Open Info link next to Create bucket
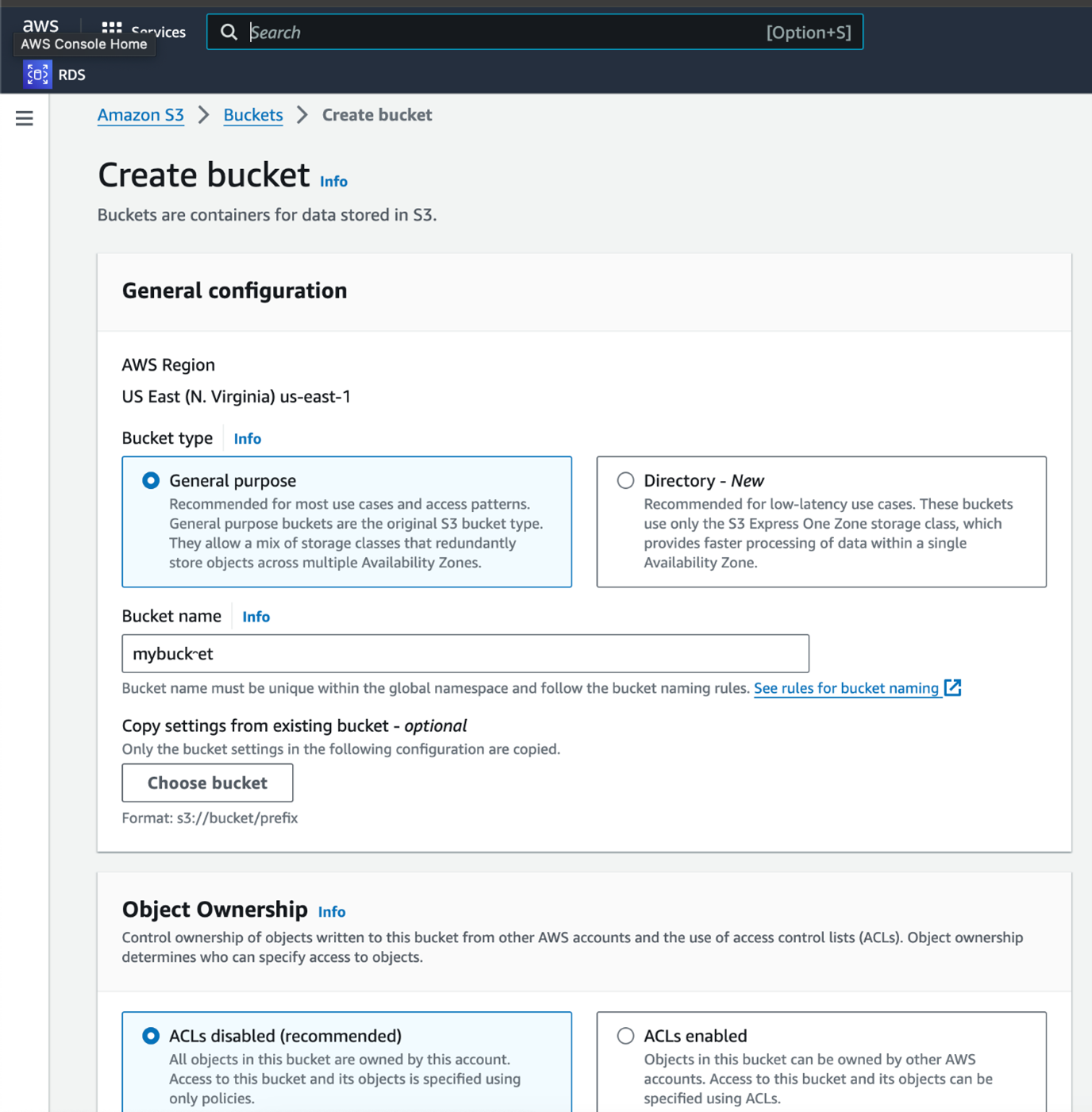1092x1112 pixels. pos(333,182)
